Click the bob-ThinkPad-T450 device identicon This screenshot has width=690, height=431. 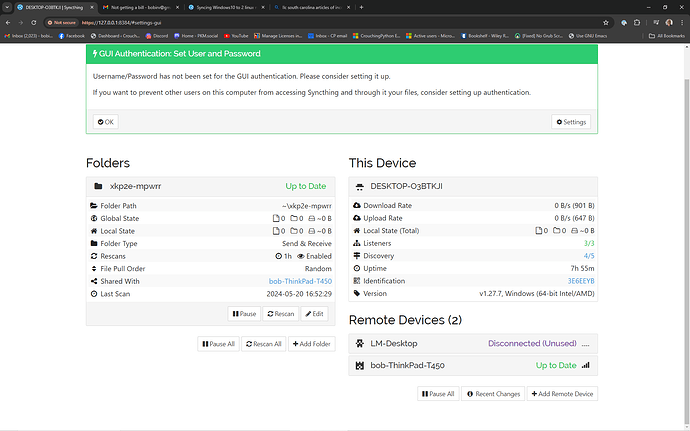(x=360, y=365)
